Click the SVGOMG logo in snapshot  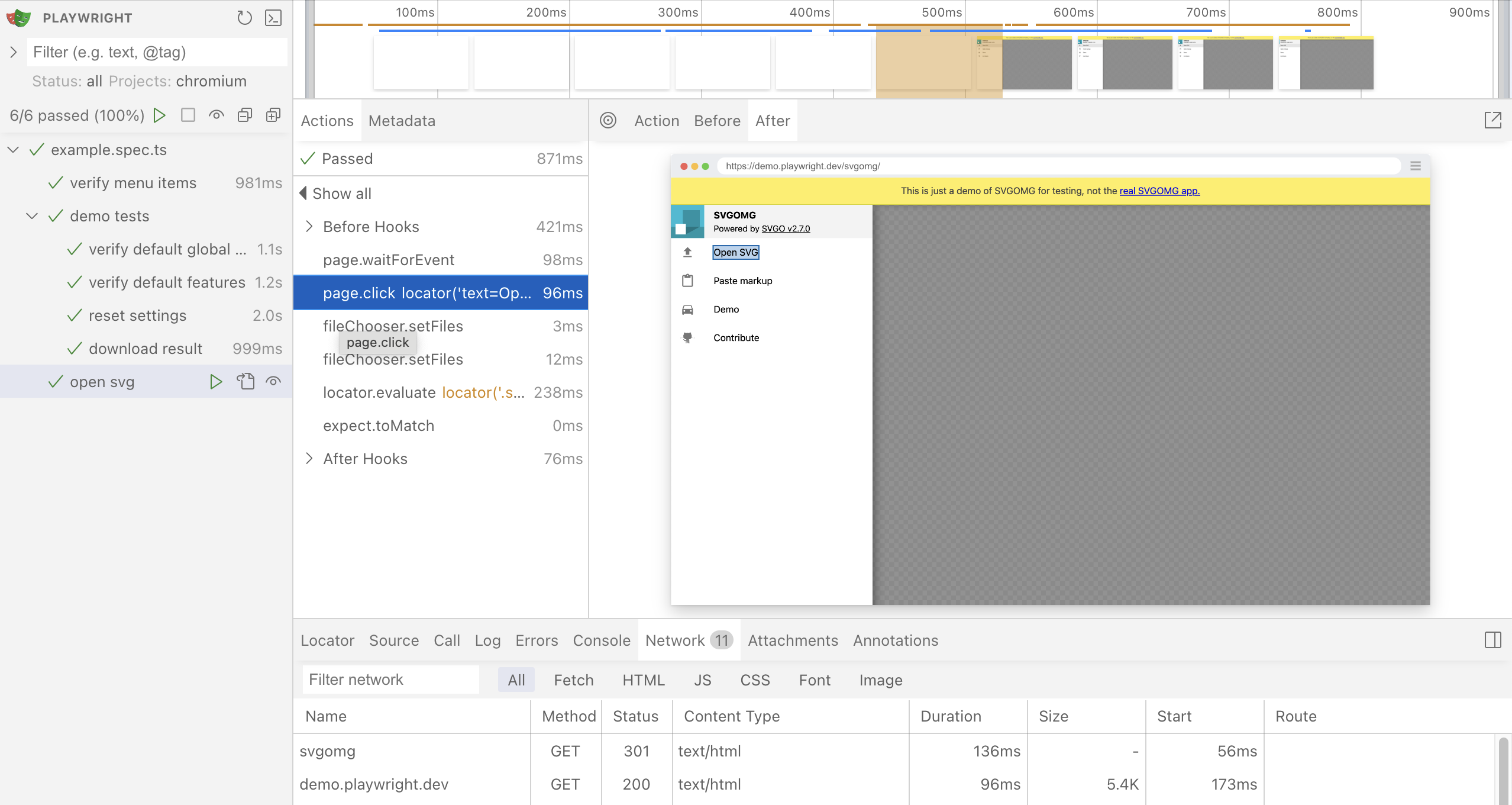coord(687,221)
